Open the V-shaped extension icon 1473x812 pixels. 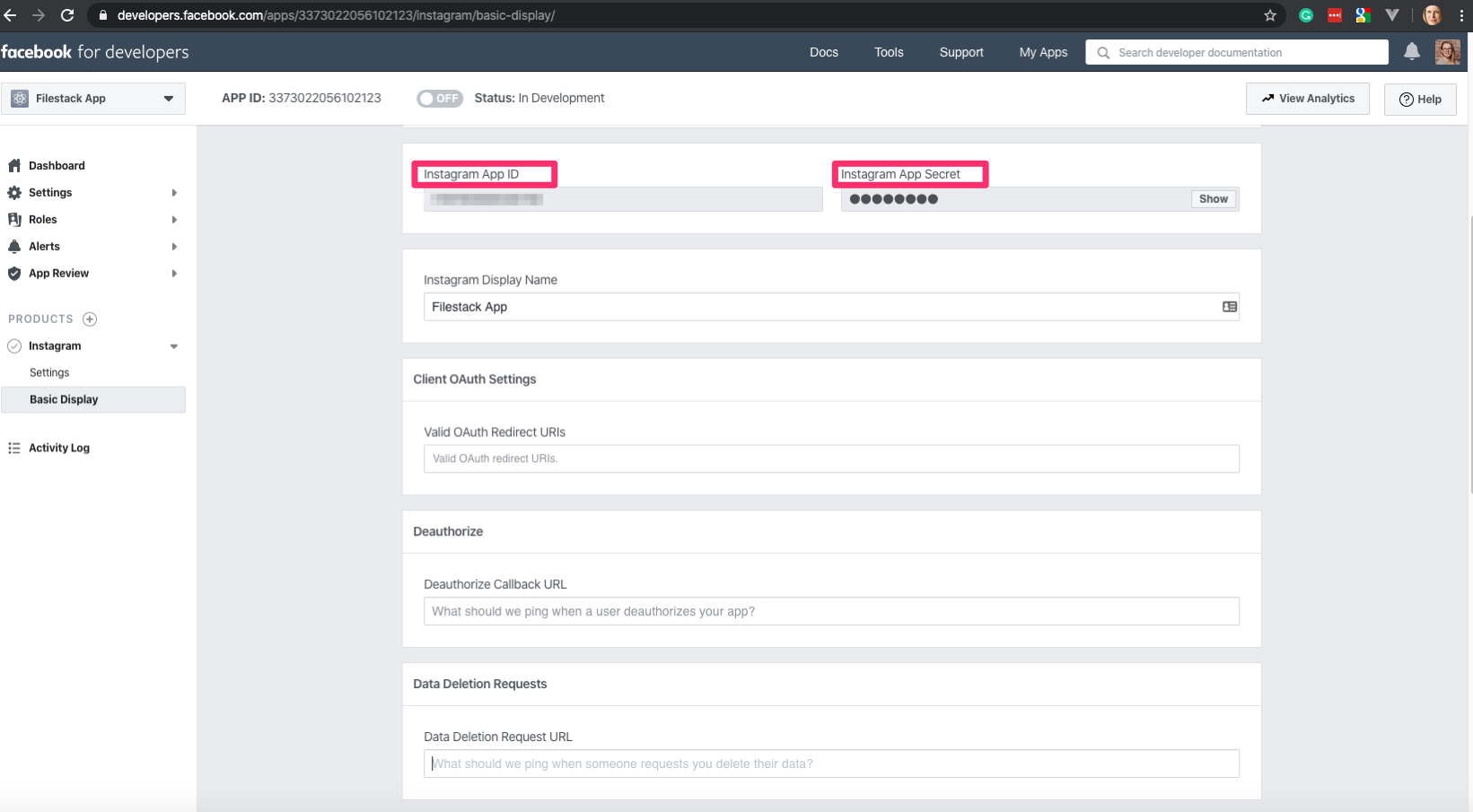(x=1392, y=15)
